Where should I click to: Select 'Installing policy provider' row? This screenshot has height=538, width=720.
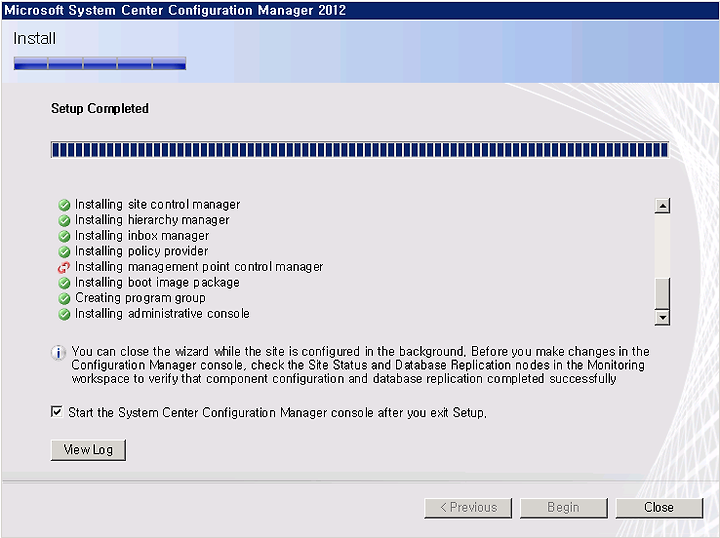pyautogui.click(x=133, y=252)
